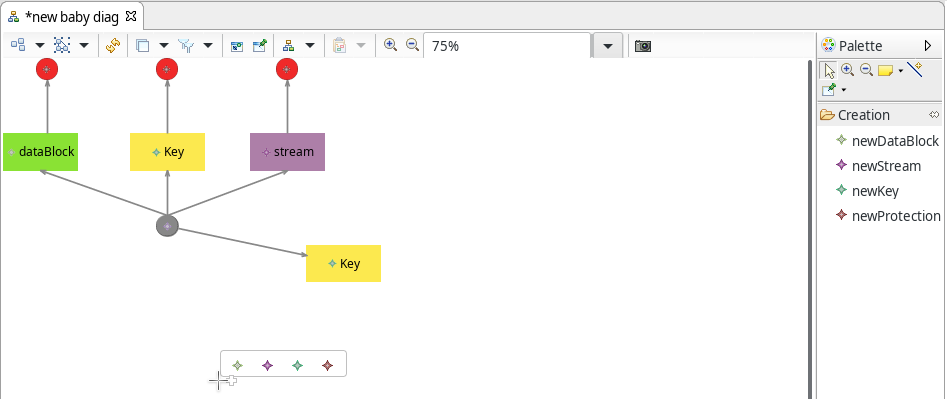The image size is (947, 399).
Task: Click the Layers toolbar icon
Action: [x=143, y=45]
